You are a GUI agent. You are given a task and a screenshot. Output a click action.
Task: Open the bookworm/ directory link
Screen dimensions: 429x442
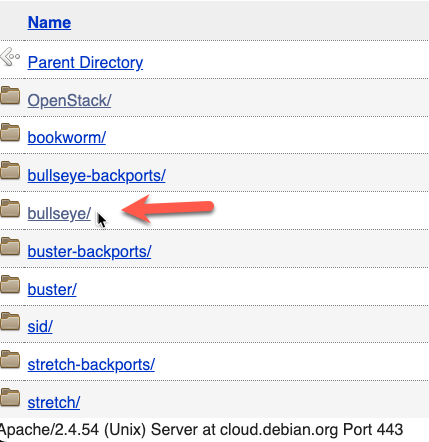pos(67,138)
